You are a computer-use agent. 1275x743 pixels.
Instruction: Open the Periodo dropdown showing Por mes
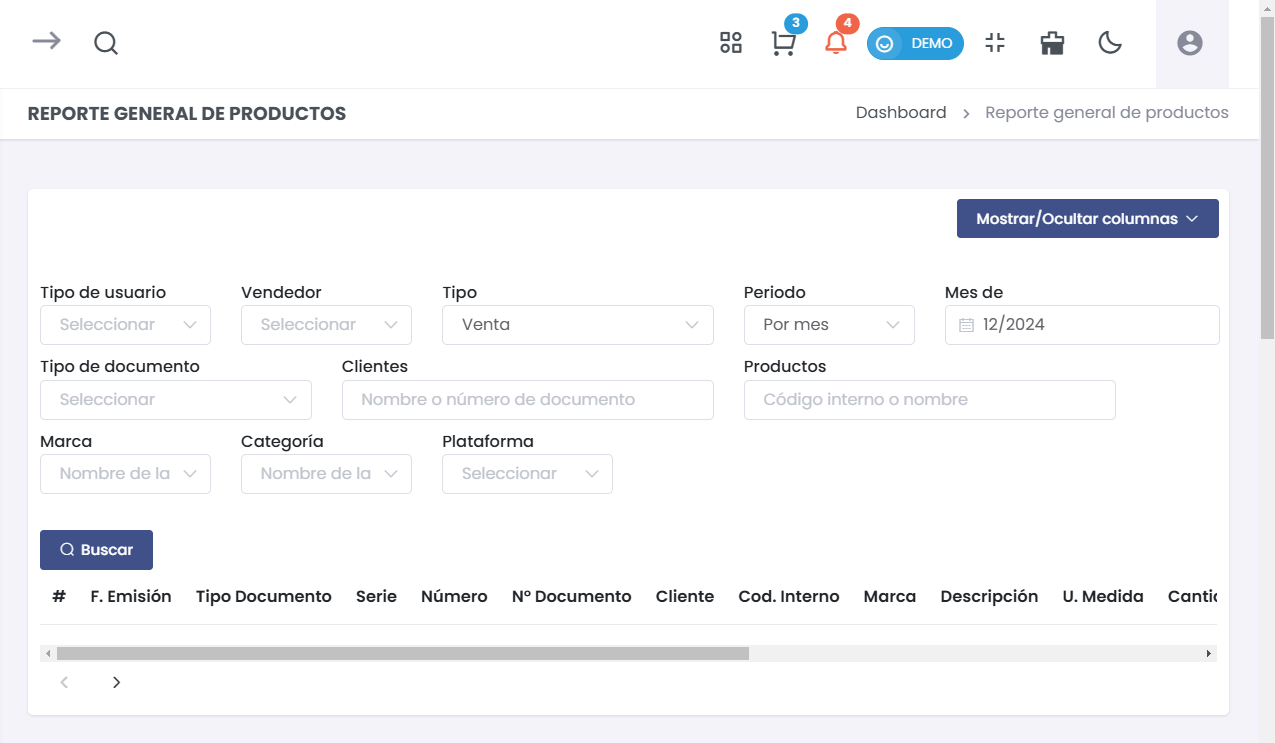(829, 325)
